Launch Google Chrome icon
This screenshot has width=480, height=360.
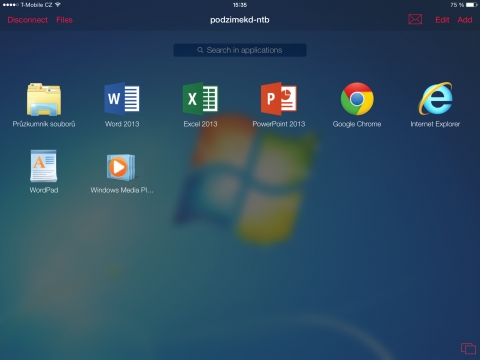357,99
